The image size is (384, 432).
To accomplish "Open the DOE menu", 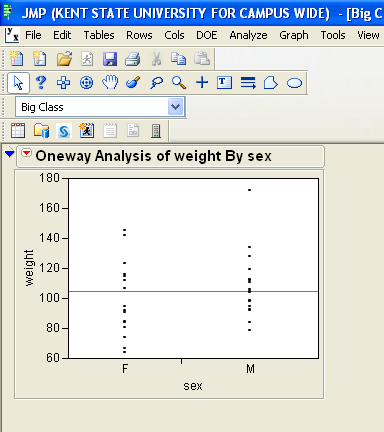I will pos(207,35).
